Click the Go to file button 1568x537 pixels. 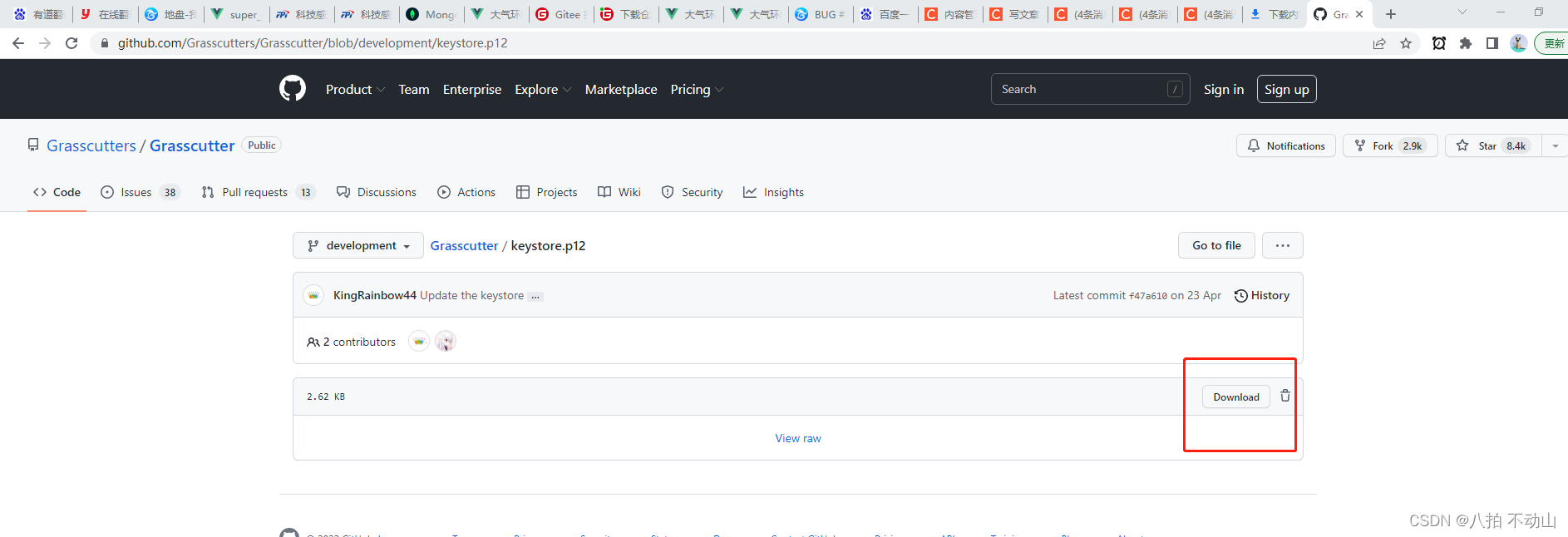(x=1216, y=245)
